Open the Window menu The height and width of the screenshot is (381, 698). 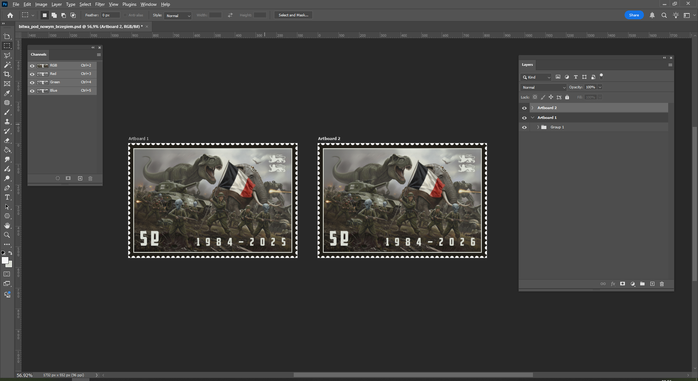(148, 4)
